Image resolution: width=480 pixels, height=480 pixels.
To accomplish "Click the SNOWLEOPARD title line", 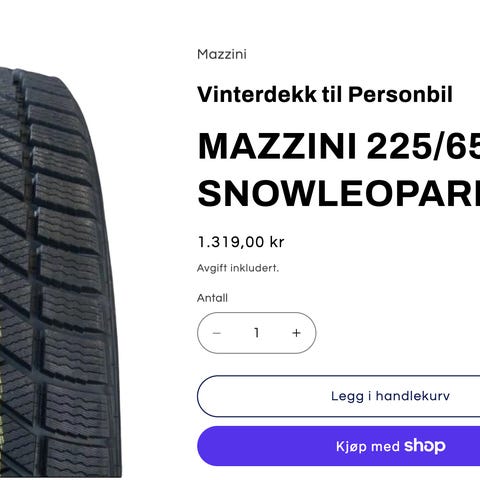I will [x=339, y=194].
